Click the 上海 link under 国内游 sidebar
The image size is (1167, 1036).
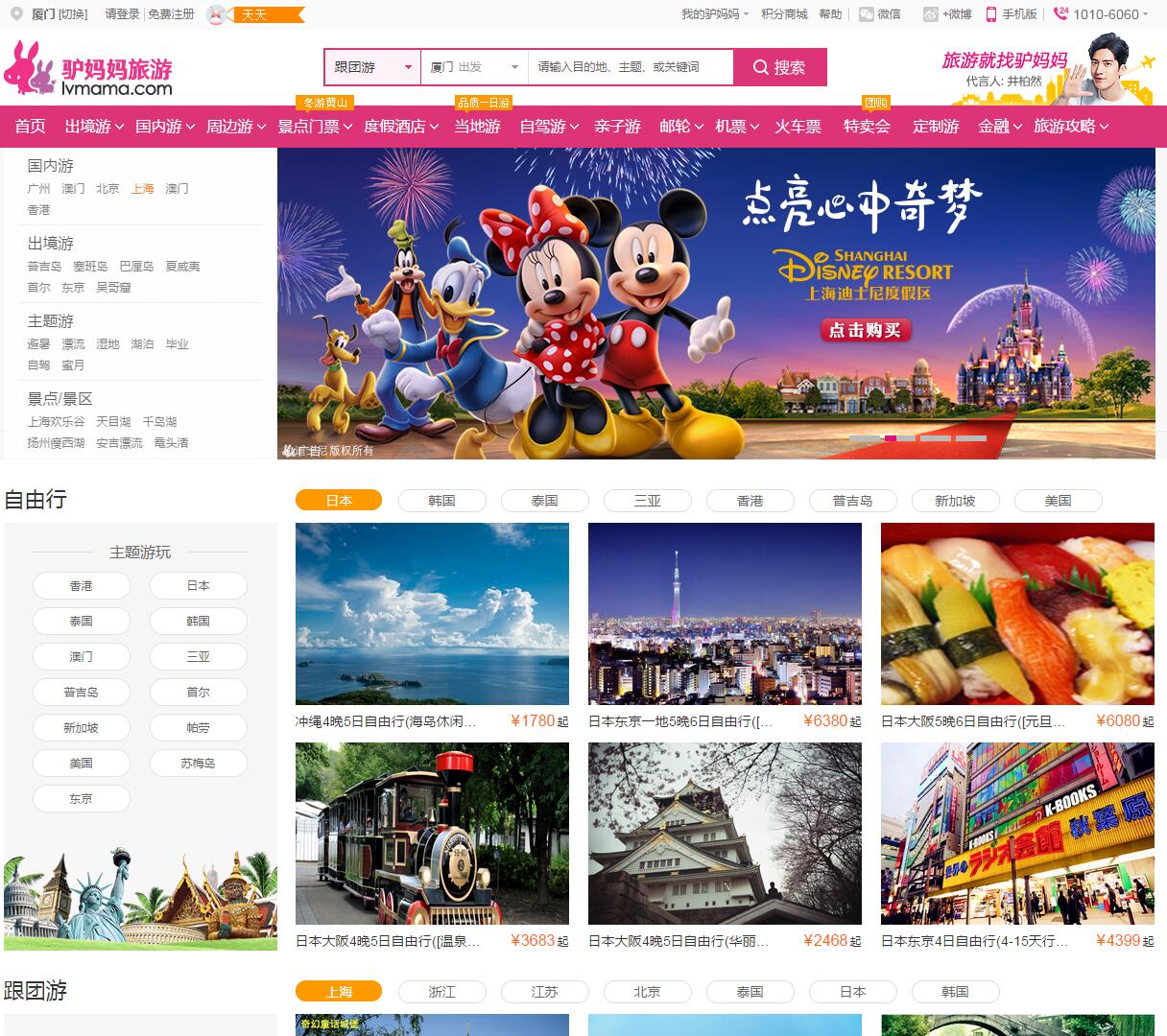point(142,189)
